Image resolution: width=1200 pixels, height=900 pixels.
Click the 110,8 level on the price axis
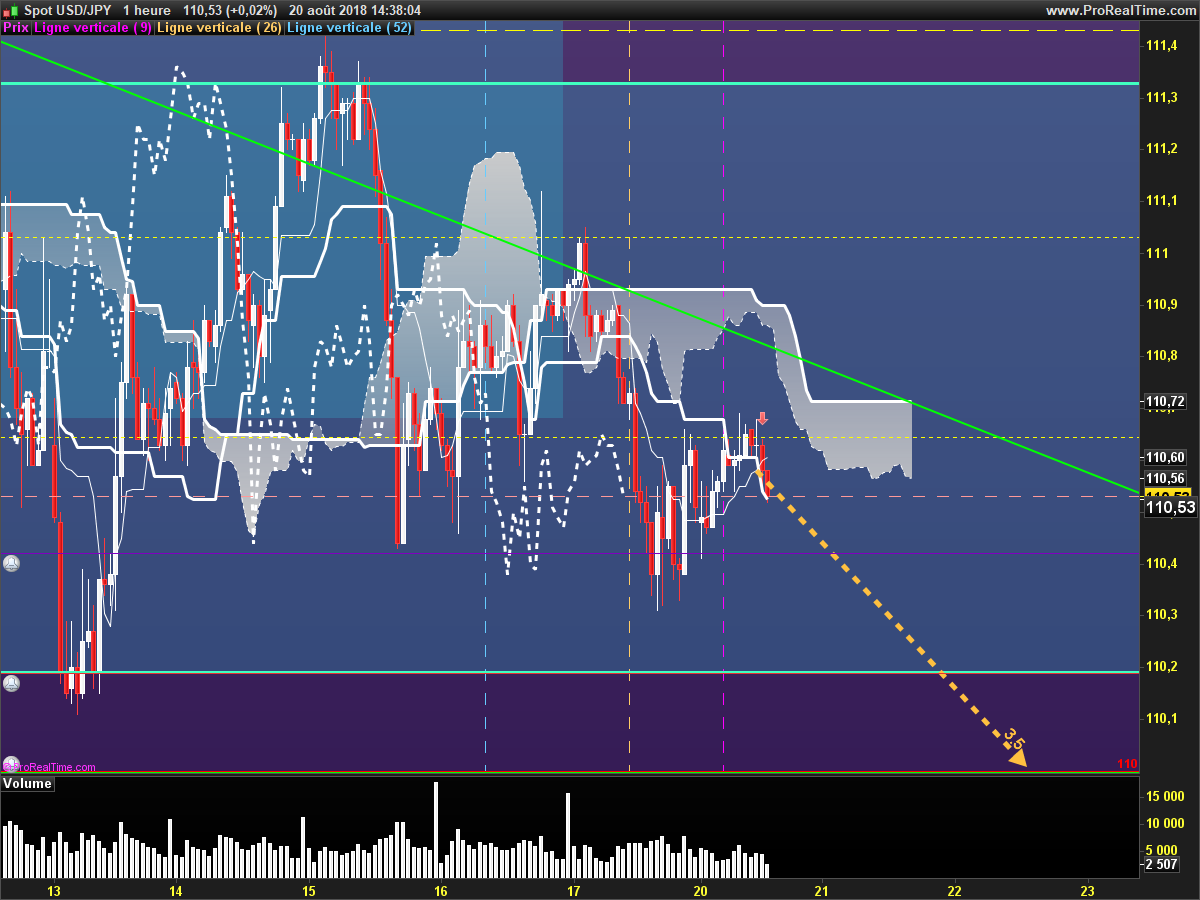click(1161, 356)
